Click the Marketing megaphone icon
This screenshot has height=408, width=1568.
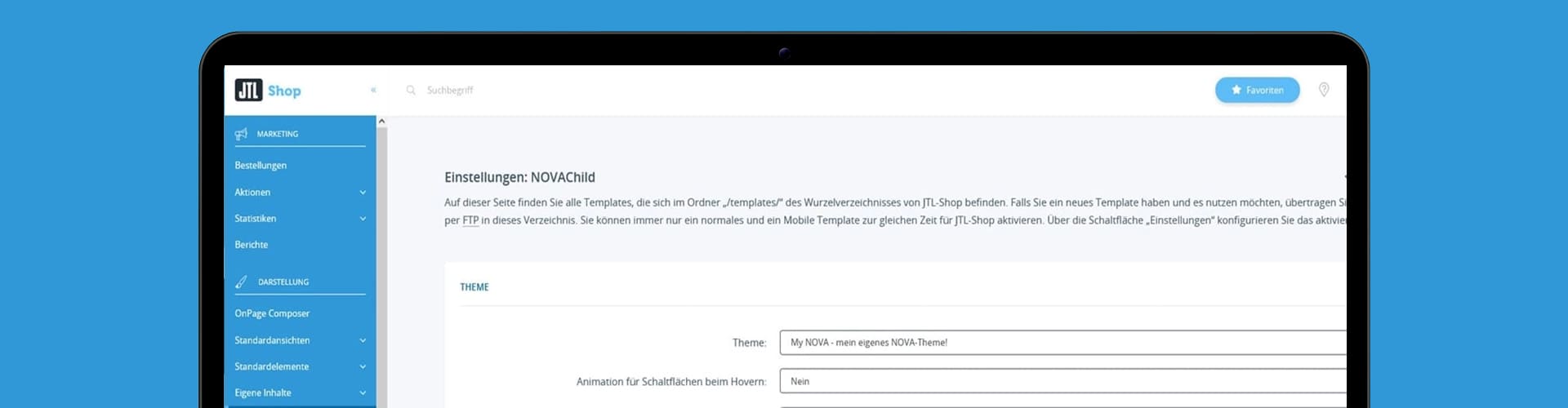(241, 134)
